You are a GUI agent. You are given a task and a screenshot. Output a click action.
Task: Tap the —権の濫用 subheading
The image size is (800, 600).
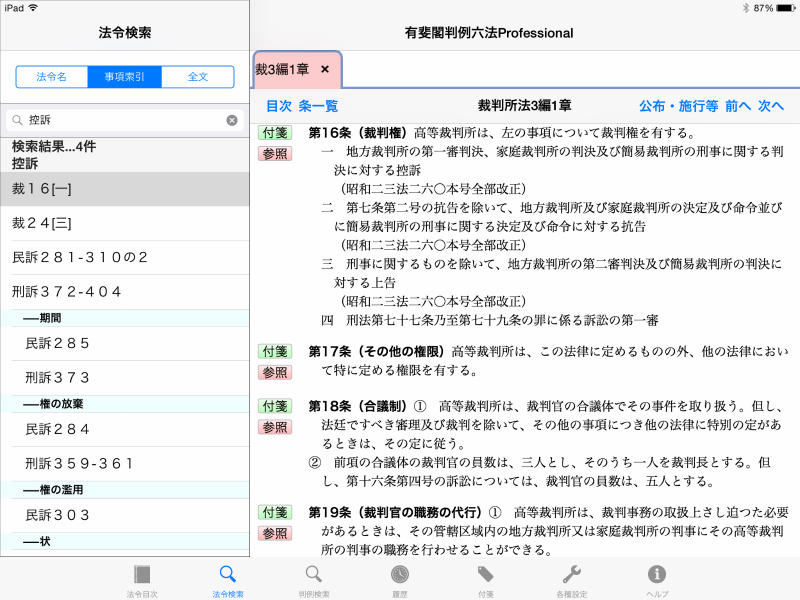tap(124, 490)
